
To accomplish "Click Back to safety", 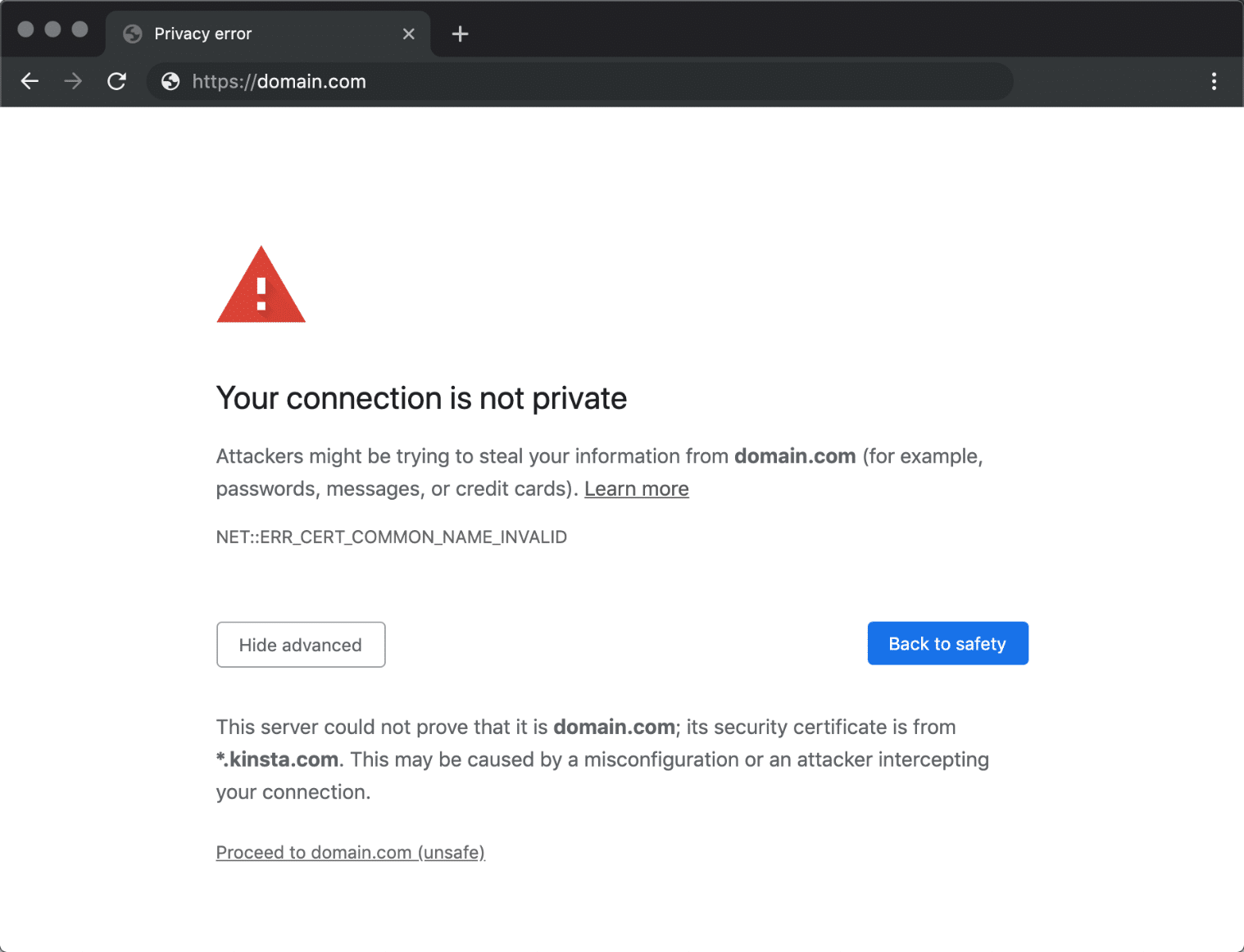I will [947, 643].
